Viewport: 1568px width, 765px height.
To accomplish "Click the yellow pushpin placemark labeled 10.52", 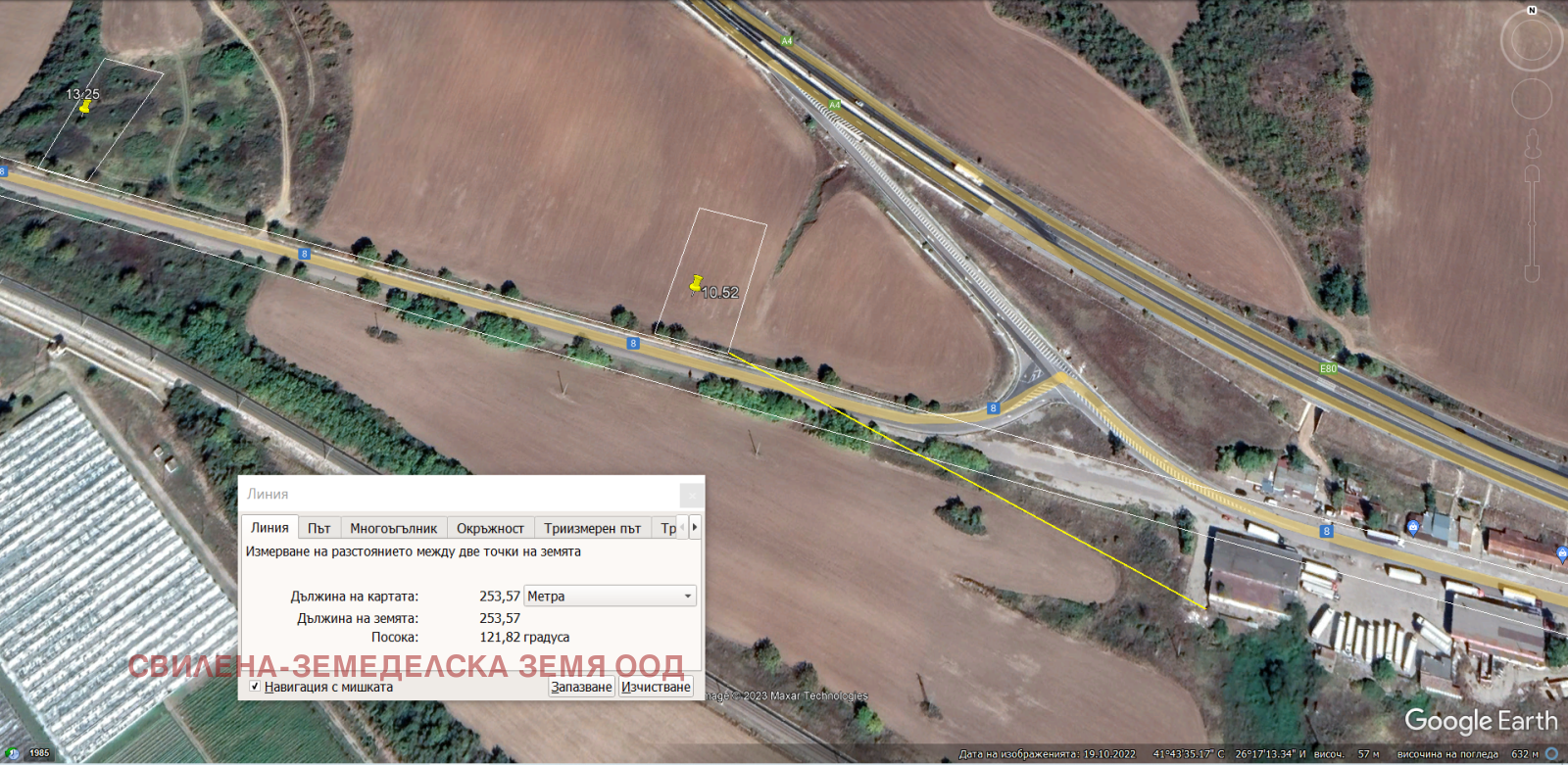I will click(x=696, y=285).
